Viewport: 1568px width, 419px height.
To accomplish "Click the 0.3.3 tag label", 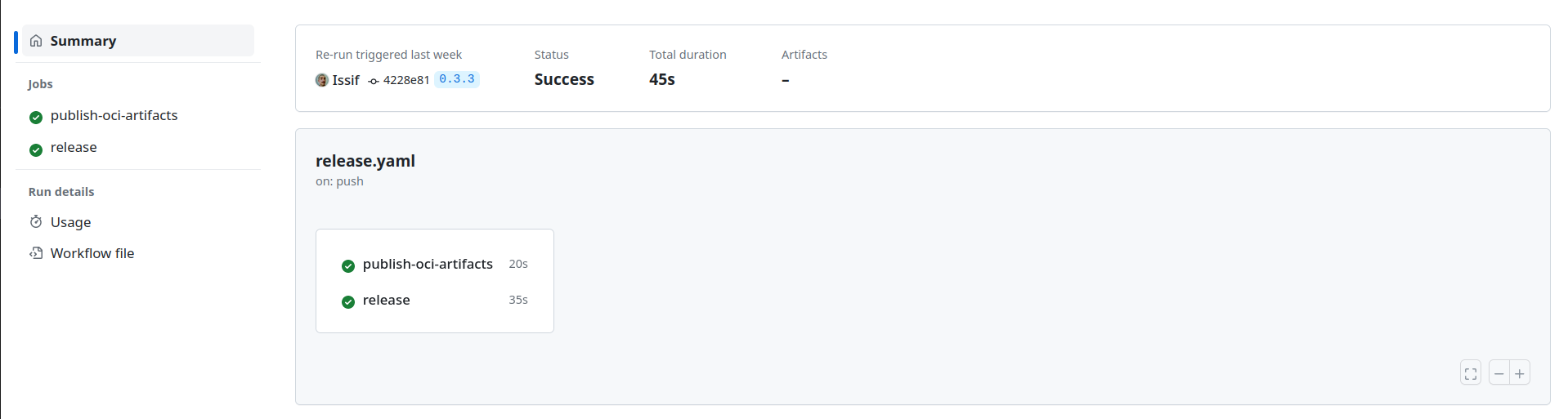I will [456, 79].
